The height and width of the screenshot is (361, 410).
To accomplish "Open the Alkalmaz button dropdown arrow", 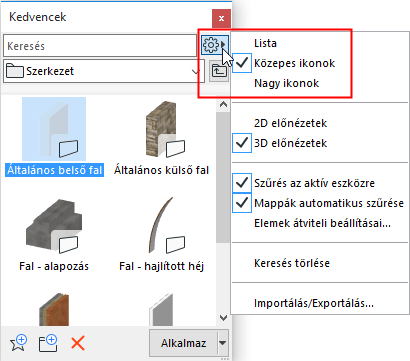I will [223, 343].
